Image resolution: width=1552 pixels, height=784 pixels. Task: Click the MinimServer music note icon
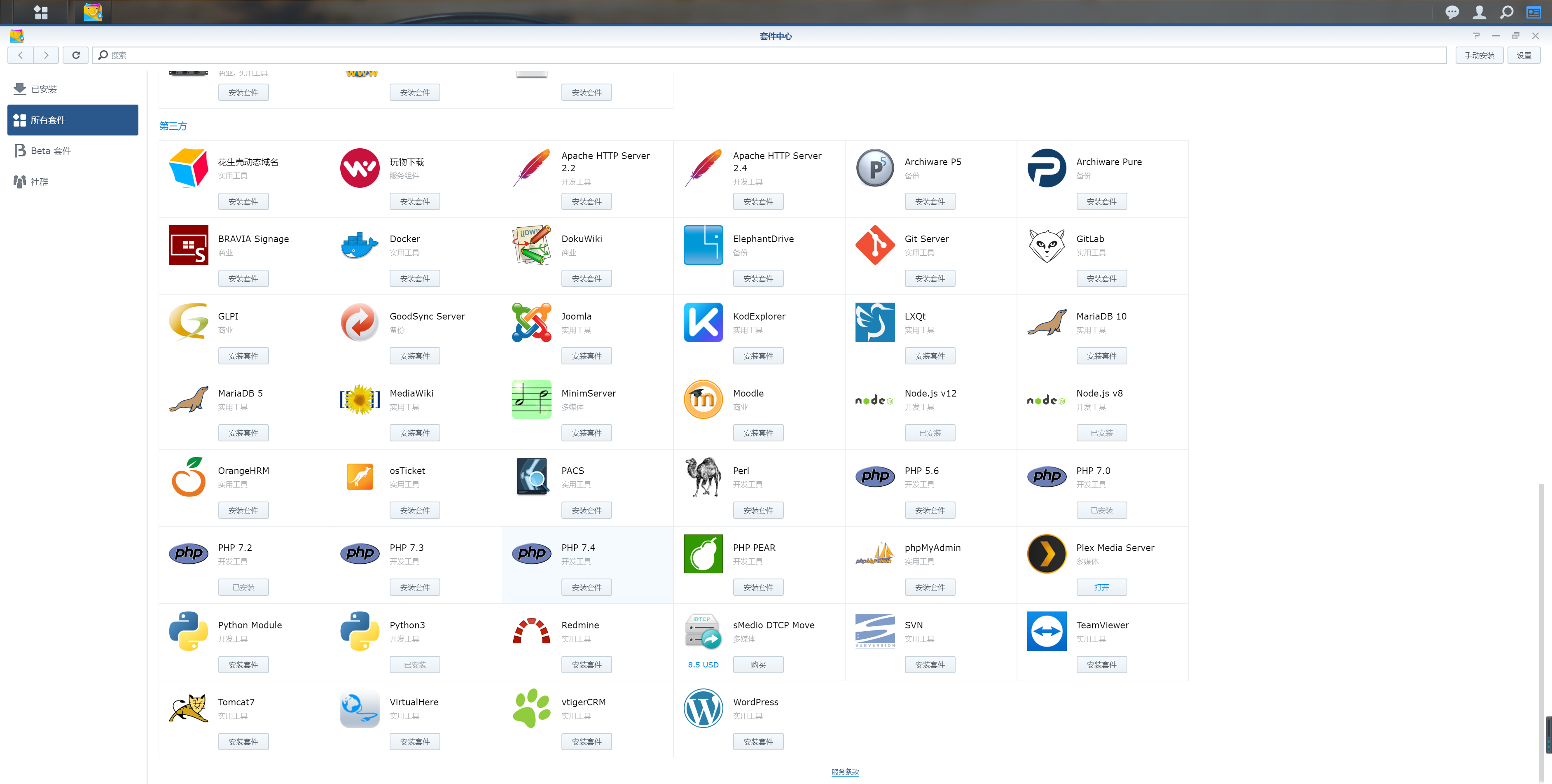point(531,399)
